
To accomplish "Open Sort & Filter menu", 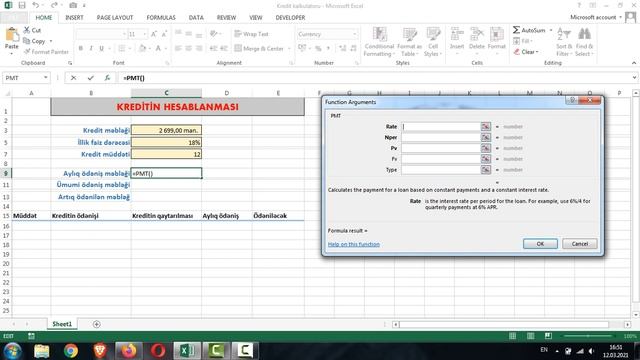I will pyautogui.click(x=564, y=42).
